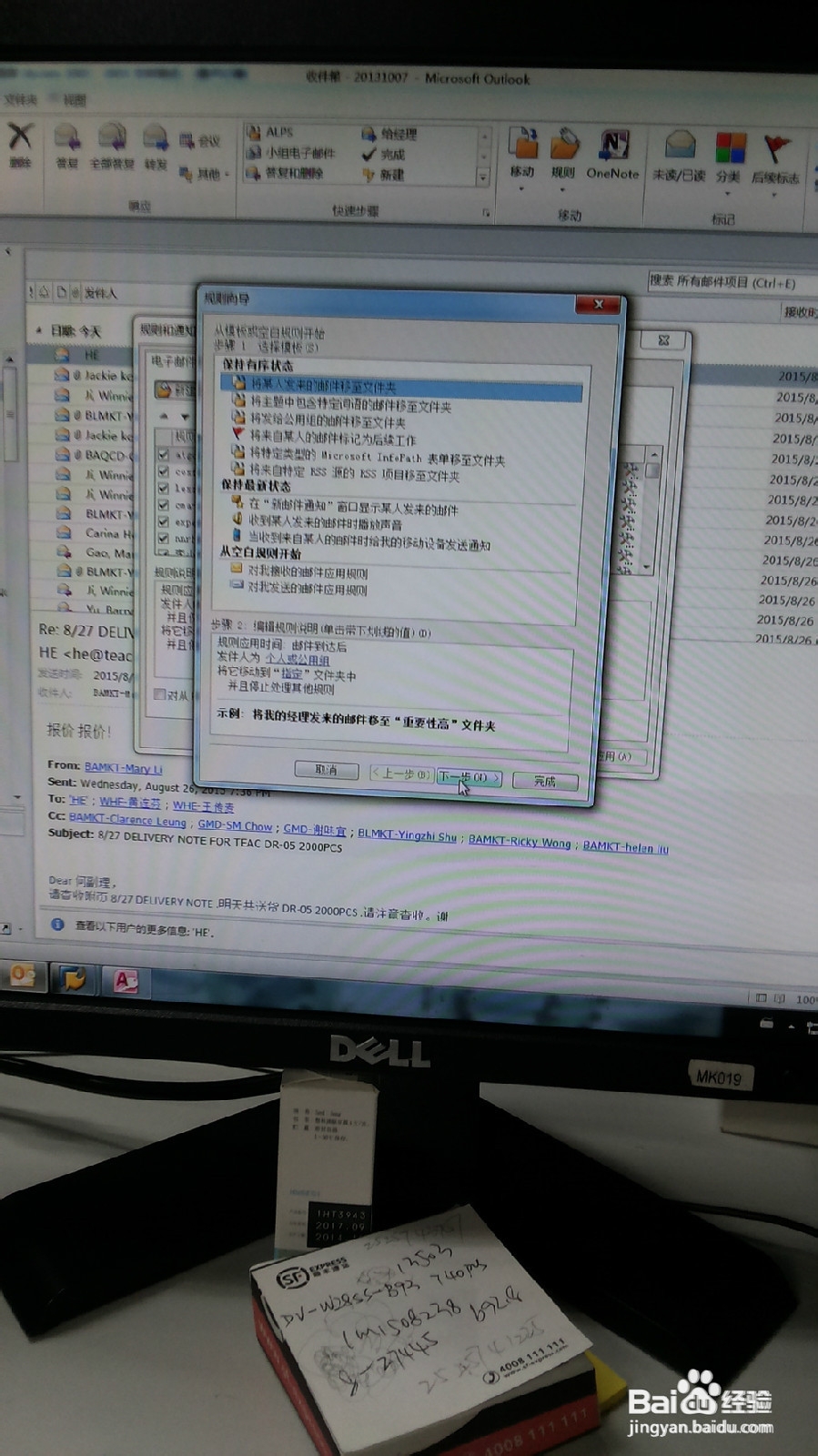Image resolution: width=818 pixels, height=1456 pixels.
Task: Select the 电子邮件规则 tab in Rules dialog
Action: (173, 361)
